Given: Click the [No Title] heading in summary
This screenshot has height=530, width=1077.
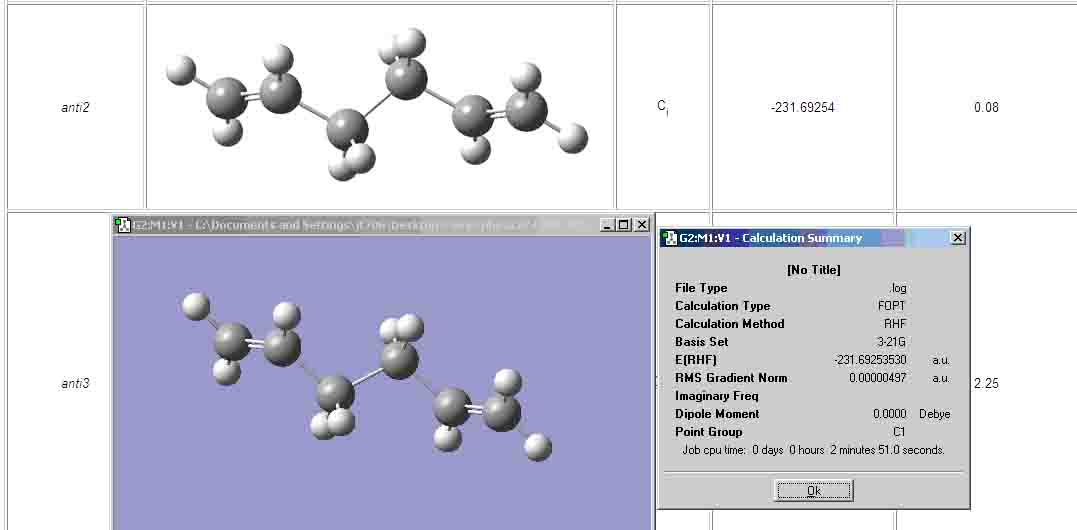Looking at the screenshot, I should tap(813, 270).
